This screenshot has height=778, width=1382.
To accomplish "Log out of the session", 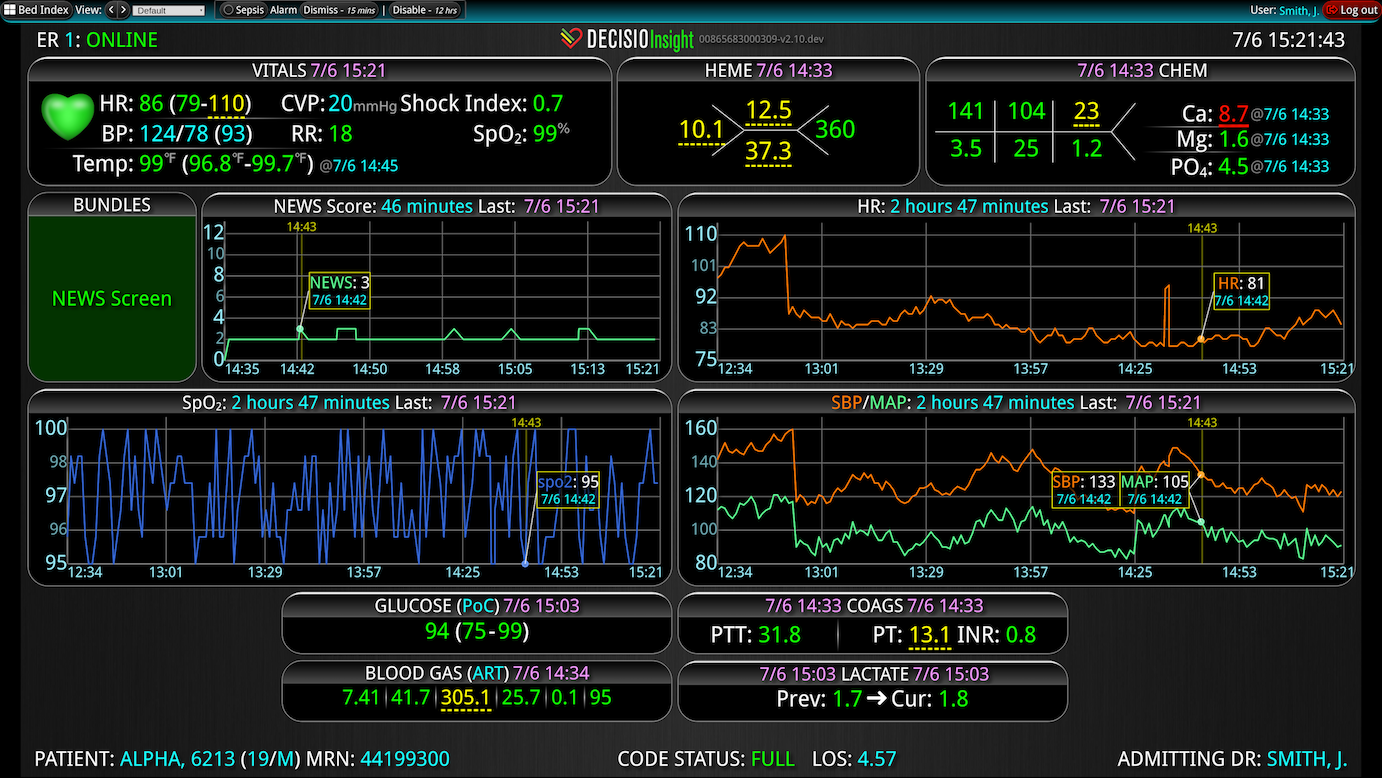I will point(1351,10).
